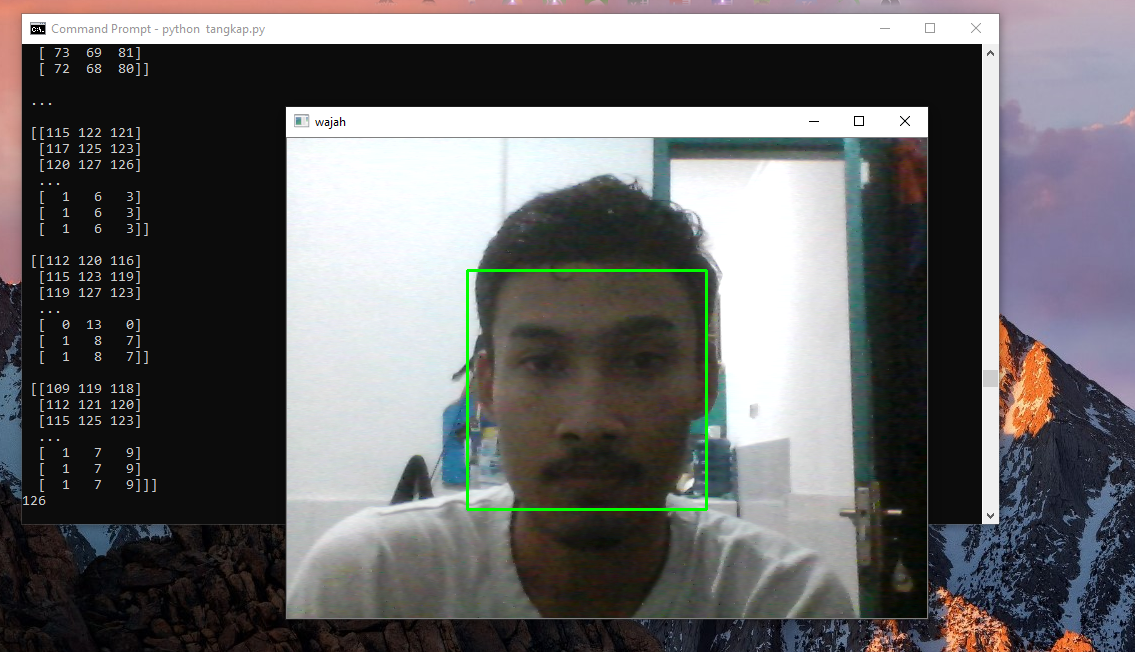
Task: Click inside the green face detection rectangle
Action: (x=586, y=388)
